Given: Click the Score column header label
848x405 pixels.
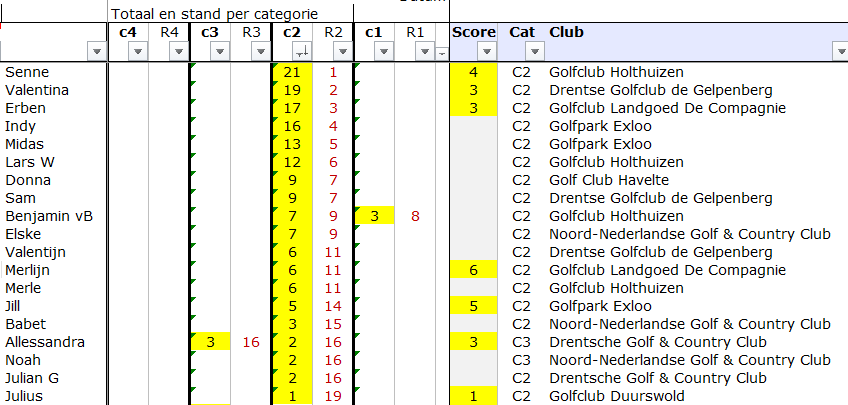Looking at the screenshot, I should [x=474, y=32].
